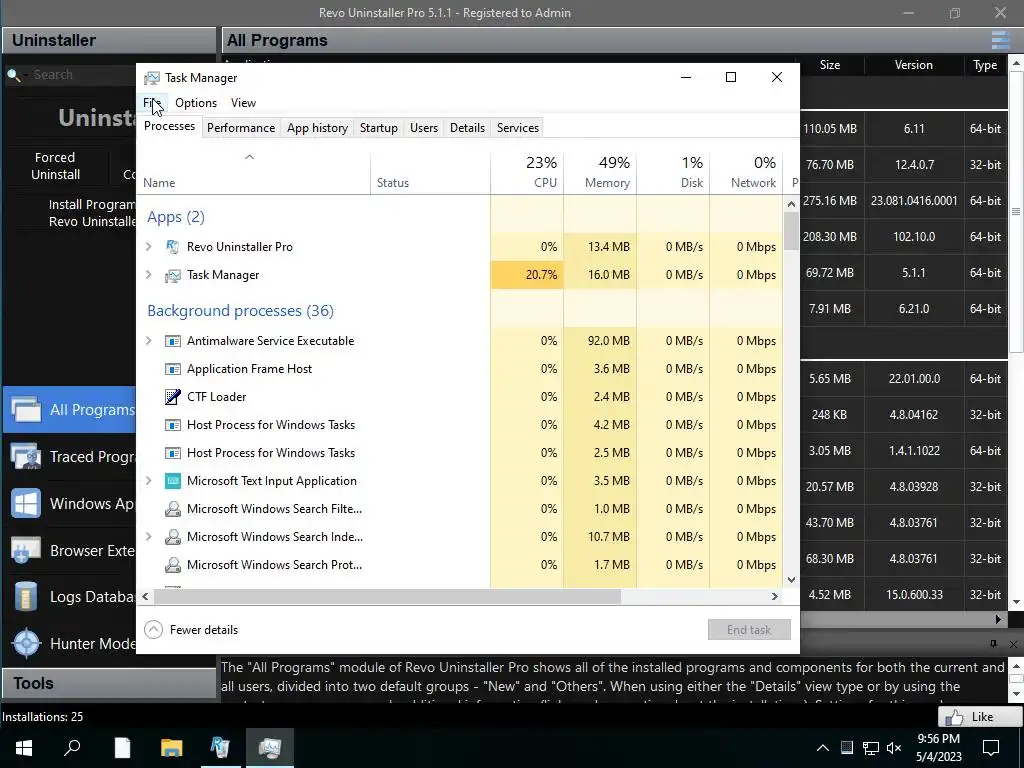Viewport: 1024px width, 768px height.
Task: Switch to the Services tab
Action: 518,128
